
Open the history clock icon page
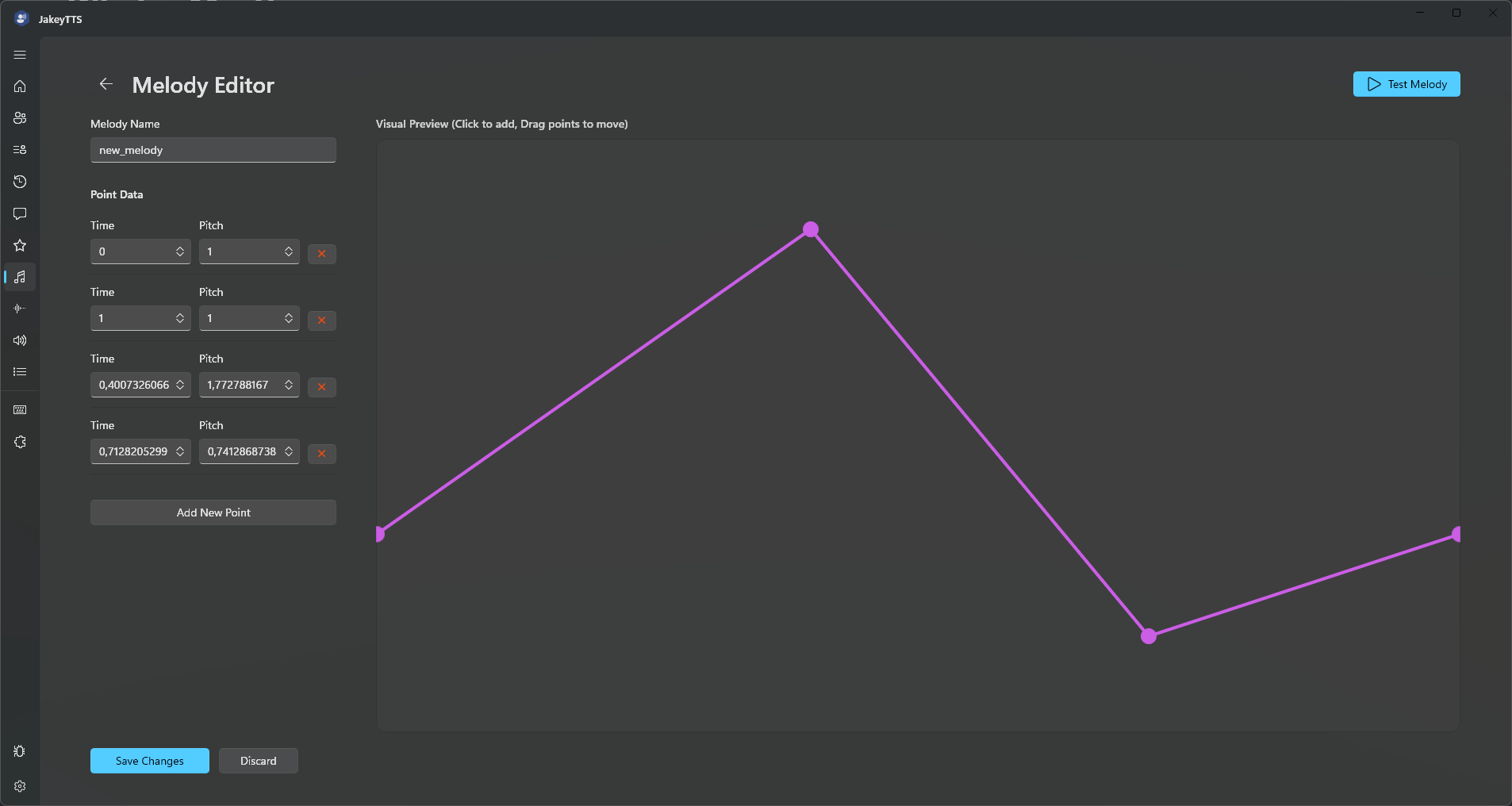[20, 182]
